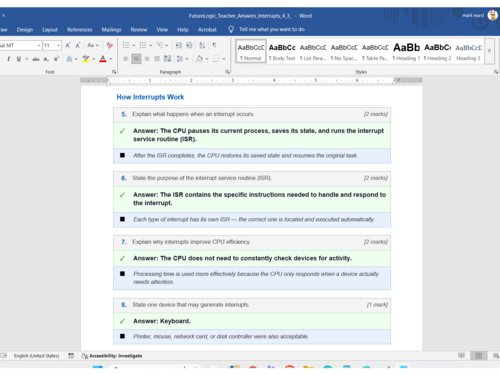Open Styles pane launcher
500x375 pixels.
coord(496,72)
